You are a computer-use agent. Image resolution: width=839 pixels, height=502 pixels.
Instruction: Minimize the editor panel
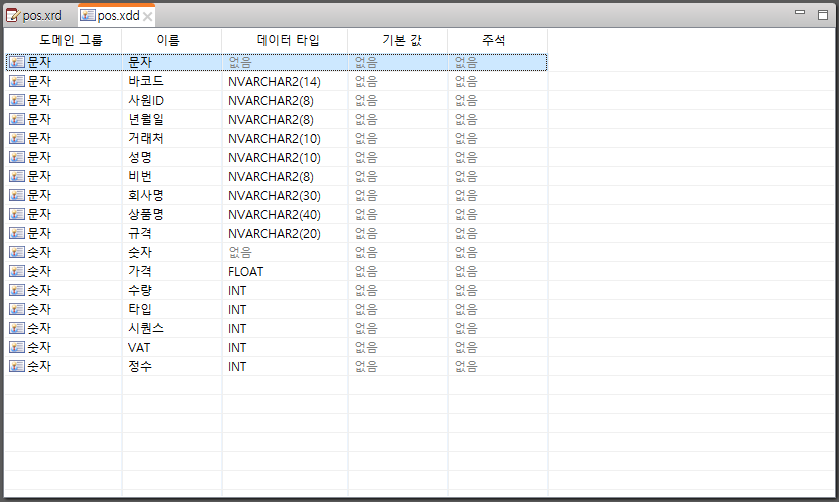click(x=800, y=12)
